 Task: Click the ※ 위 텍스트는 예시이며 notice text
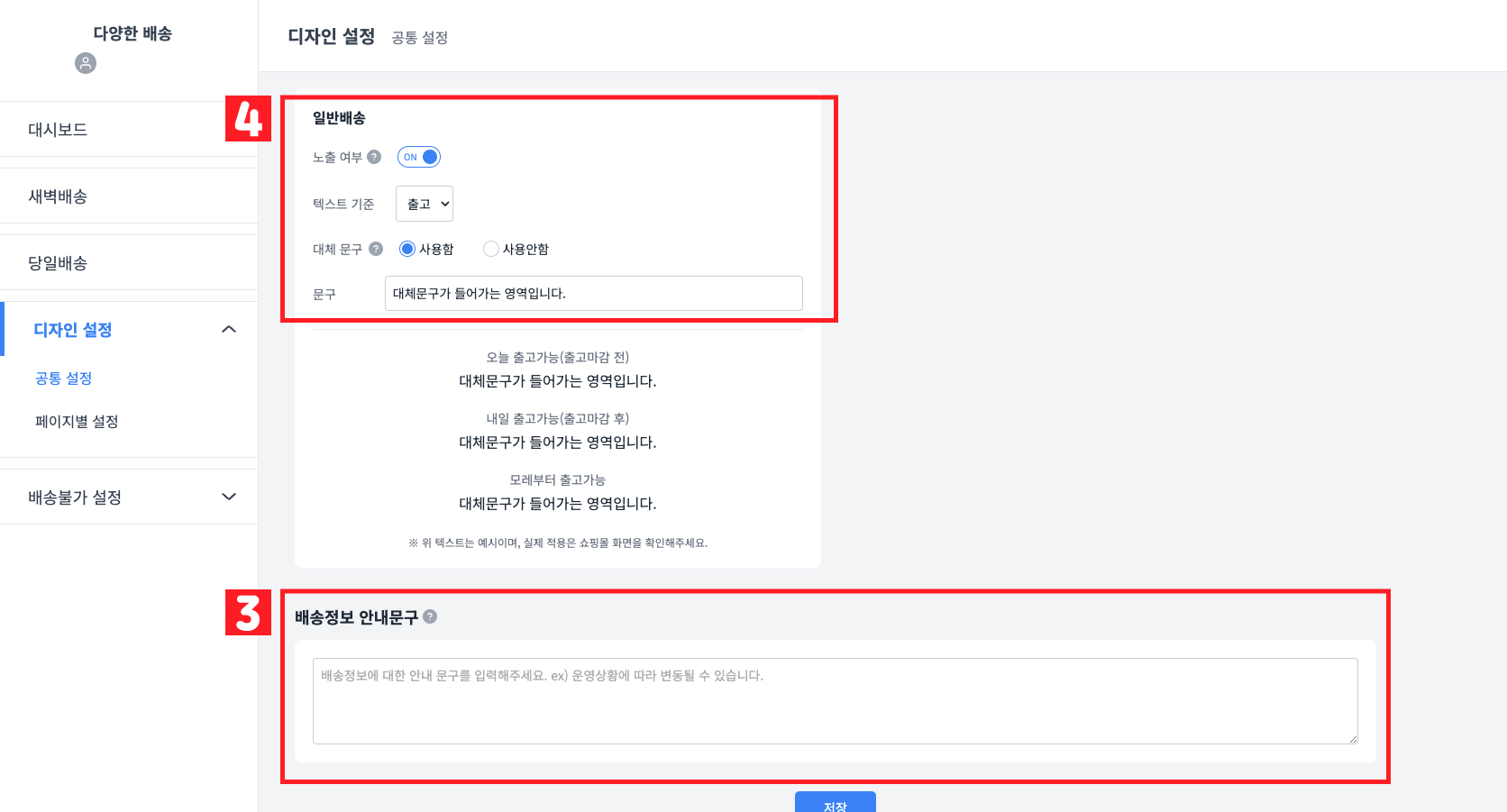pos(558,543)
